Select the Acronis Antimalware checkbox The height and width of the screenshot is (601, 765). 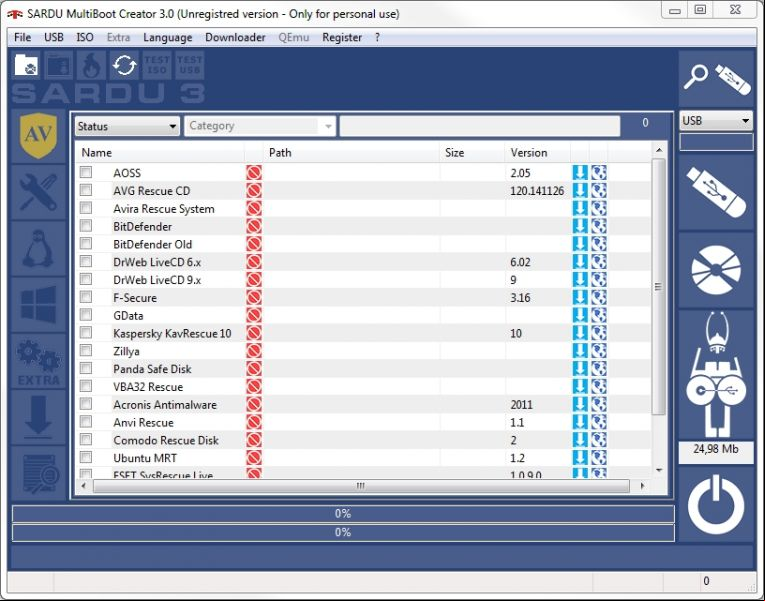point(86,404)
